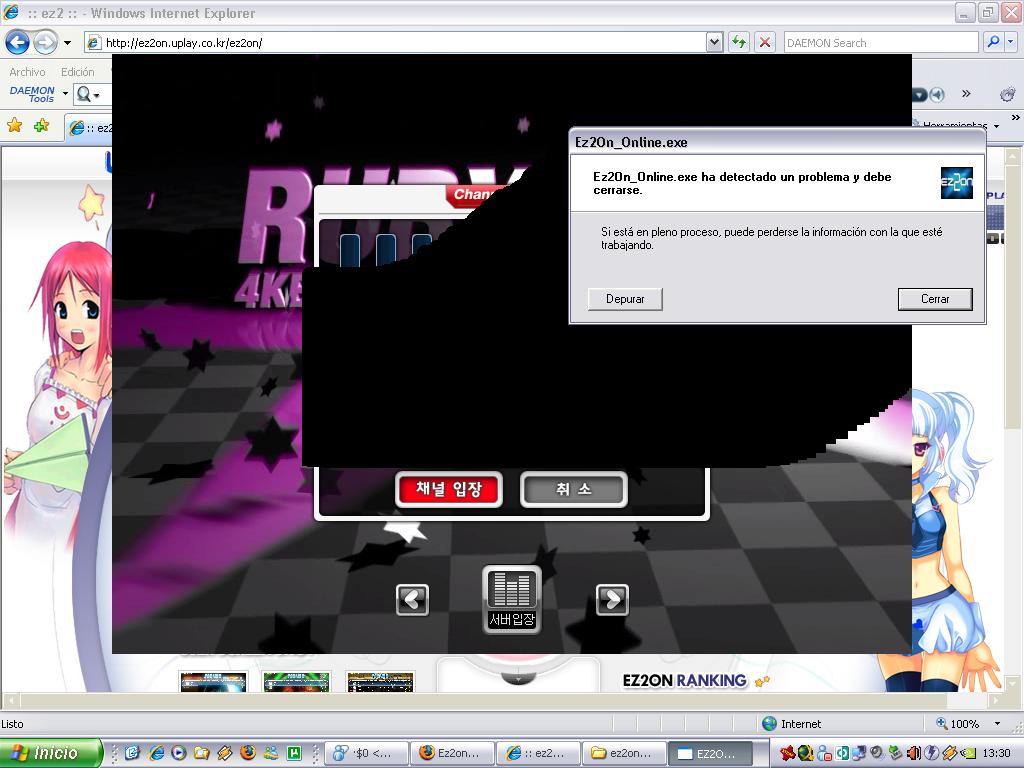Open the Favorites Center star icon
The height and width of the screenshot is (768, 1024).
point(14,125)
